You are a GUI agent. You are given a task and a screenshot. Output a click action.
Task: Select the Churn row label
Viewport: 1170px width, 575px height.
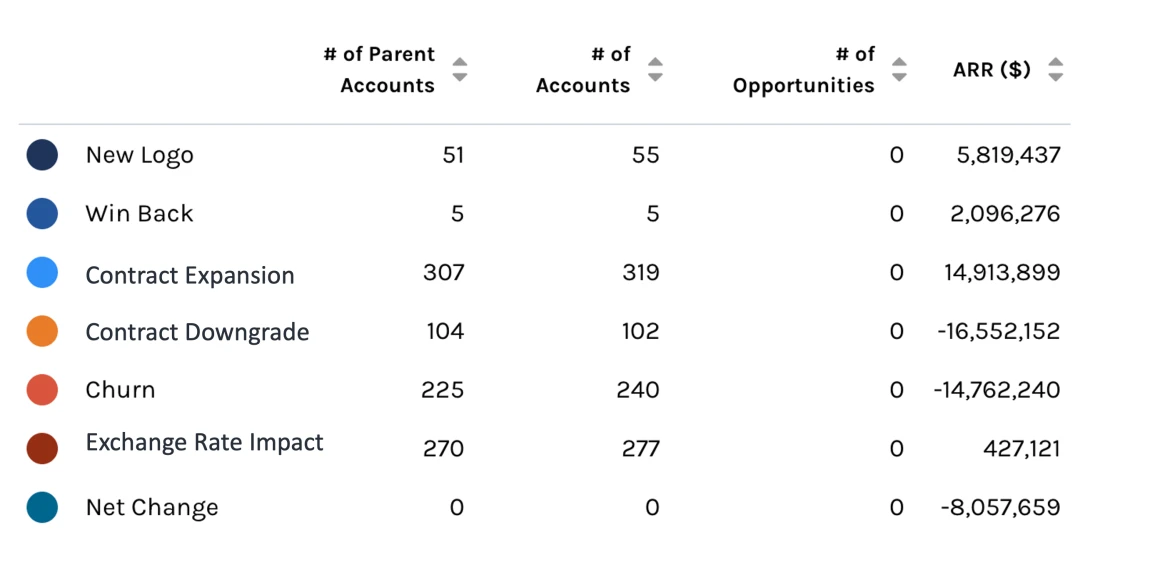pos(121,390)
